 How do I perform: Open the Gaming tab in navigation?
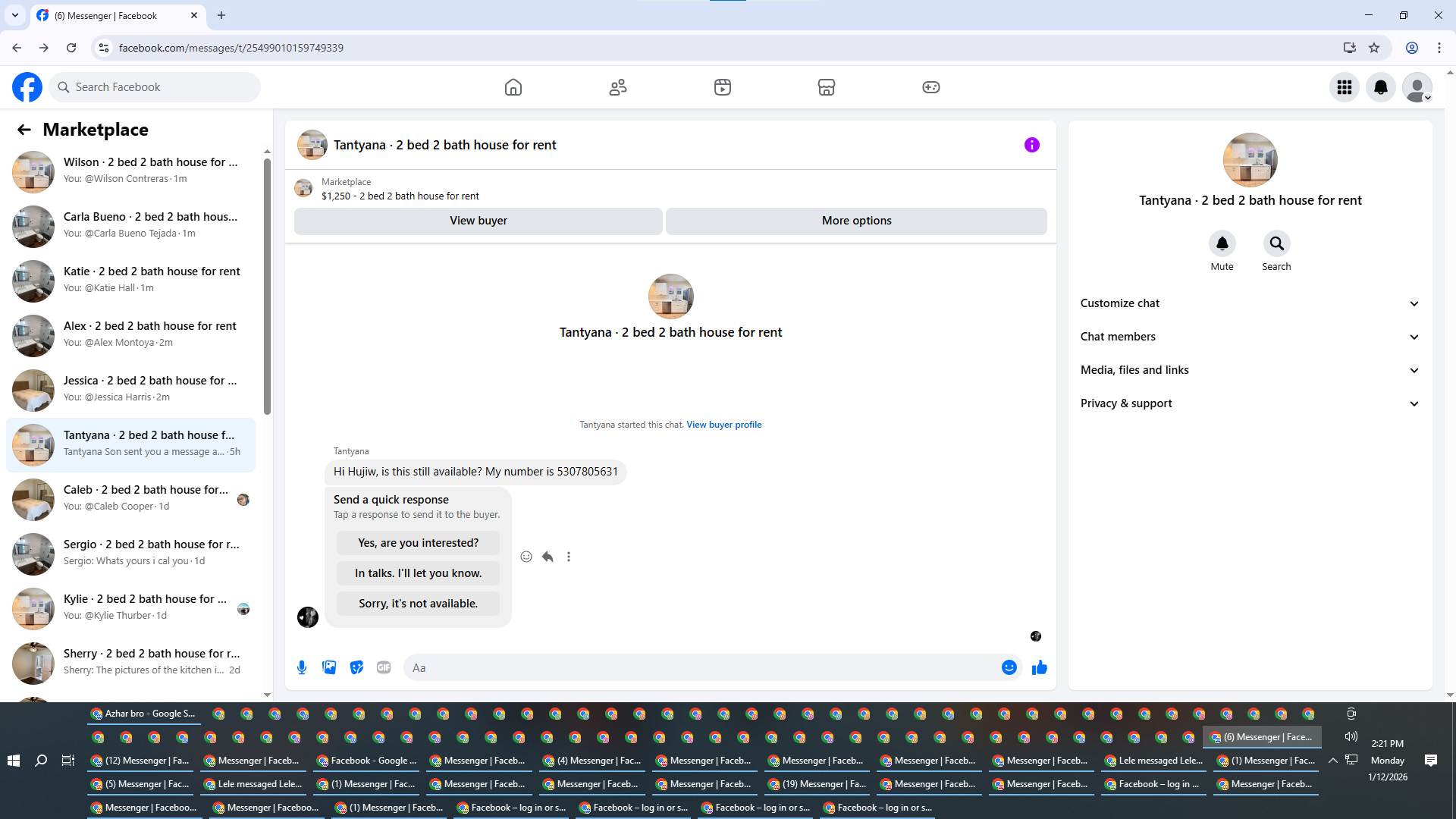pos(930,87)
